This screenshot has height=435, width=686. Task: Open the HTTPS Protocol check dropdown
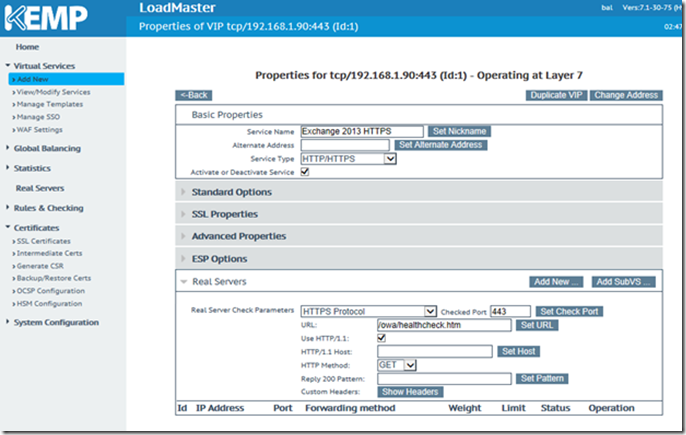[x=368, y=312]
